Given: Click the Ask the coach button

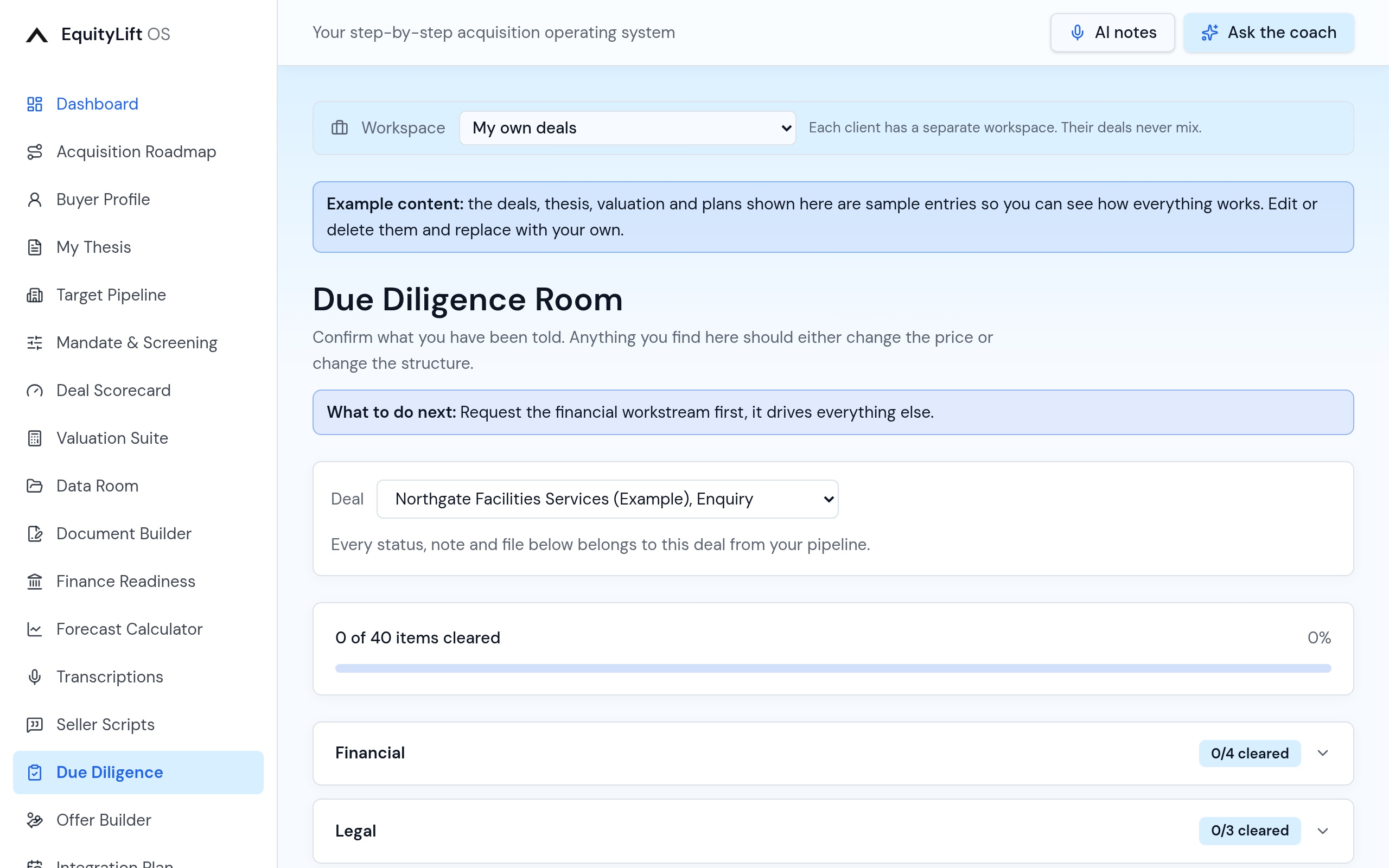Looking at the screenshot, I should 1269,33.
